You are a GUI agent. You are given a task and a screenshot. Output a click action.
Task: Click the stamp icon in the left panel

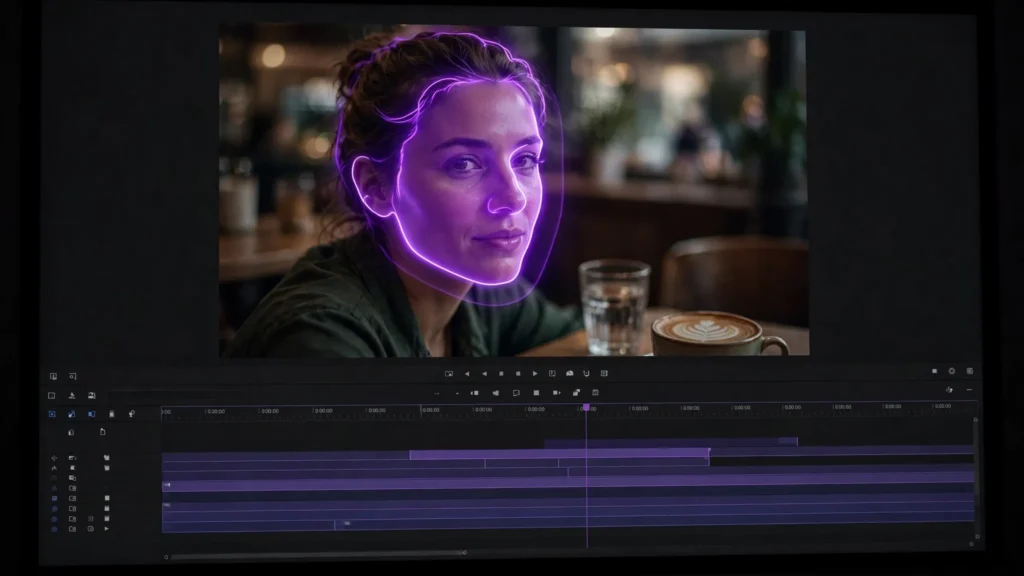tap(72, 396)
